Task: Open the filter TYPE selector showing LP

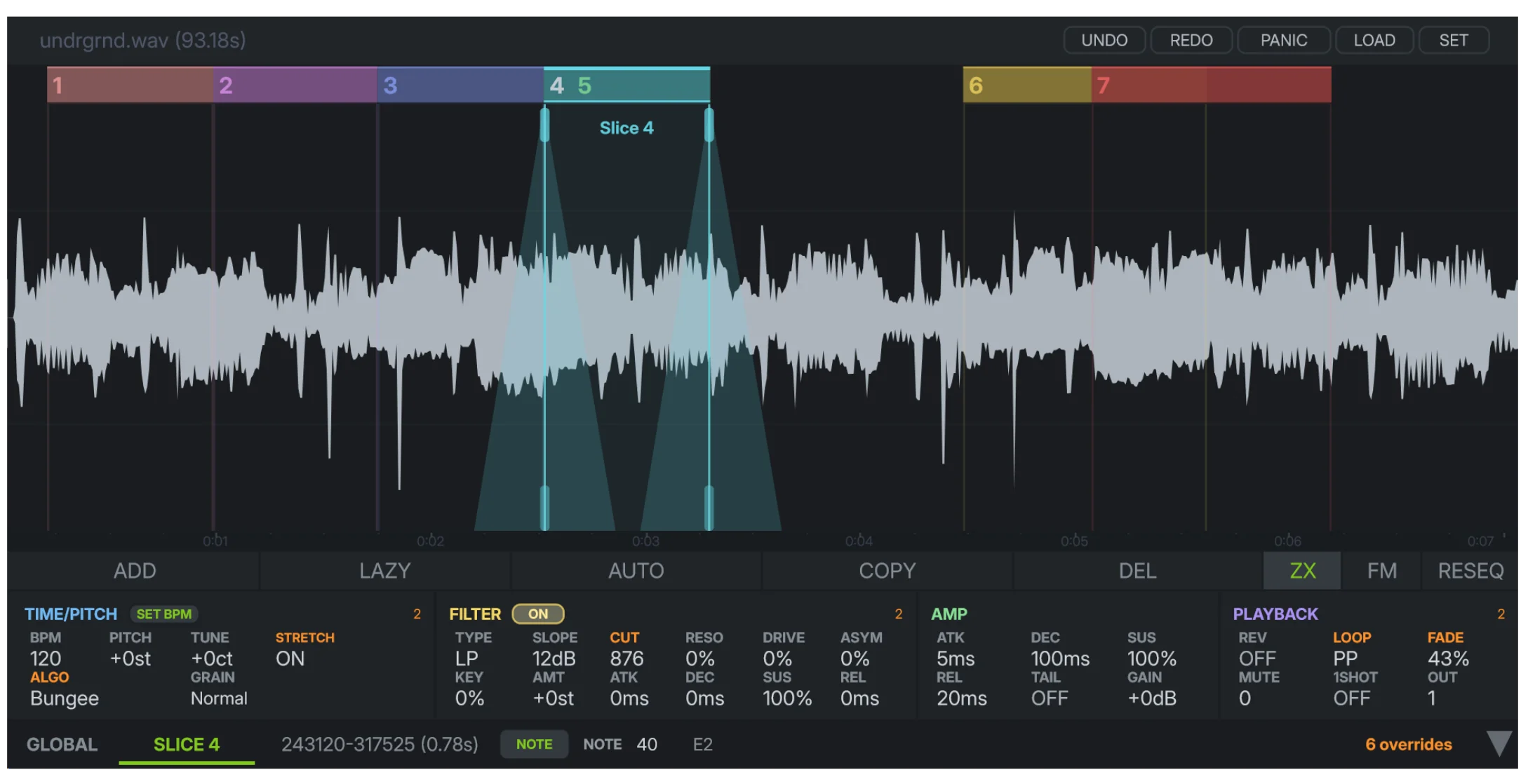Action: pos(467,658)
